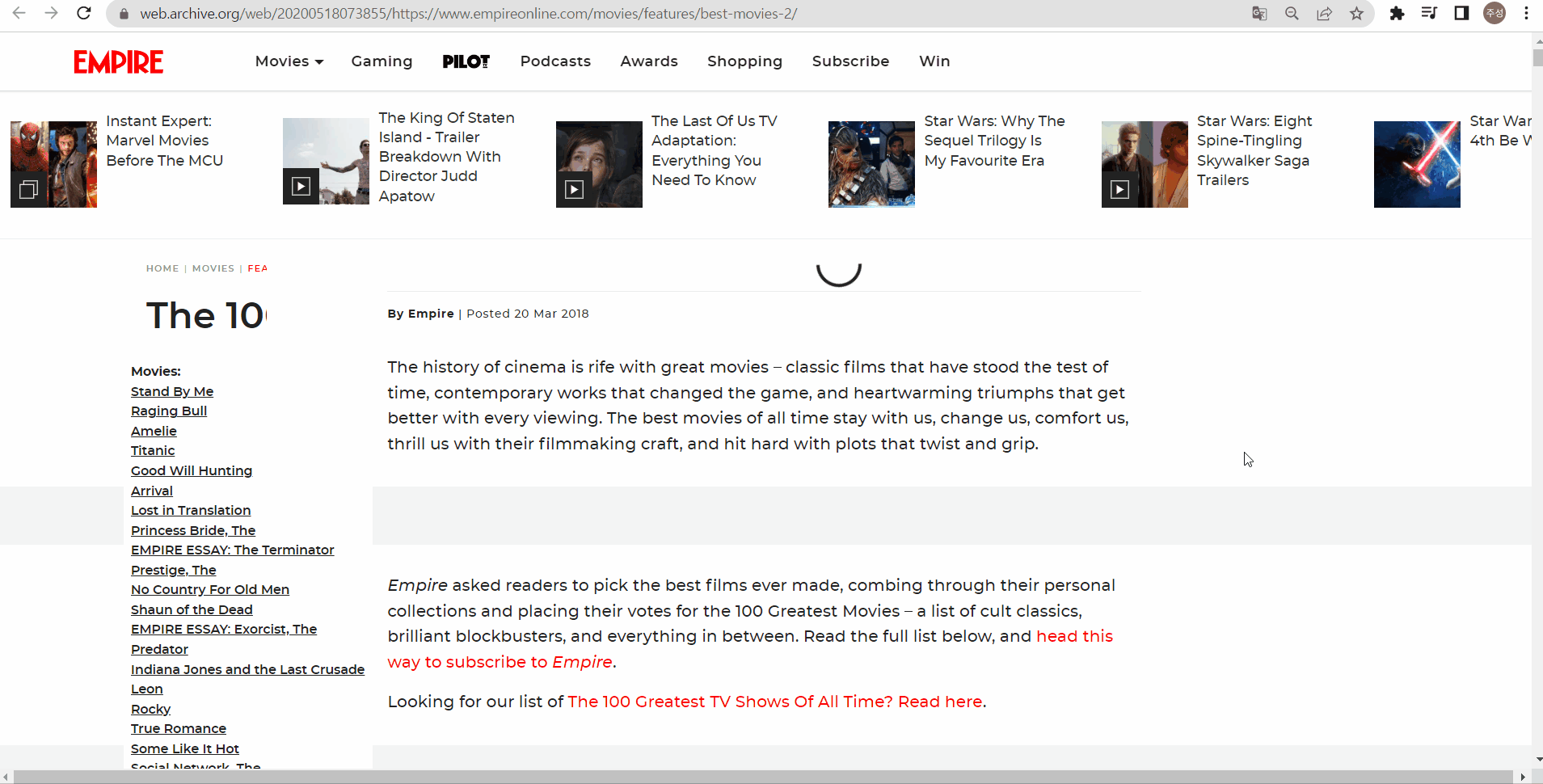Open the Subscribe page
Screen dimensions: 1543x784
(850, 61)
